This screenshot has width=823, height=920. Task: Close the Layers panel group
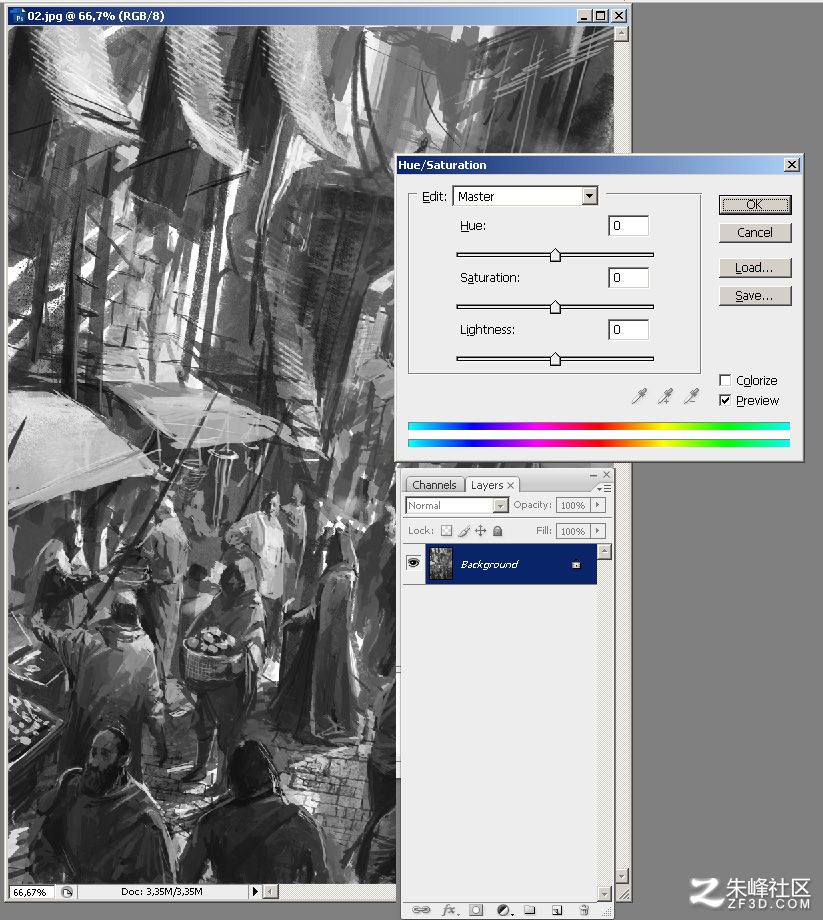point(606,473)
